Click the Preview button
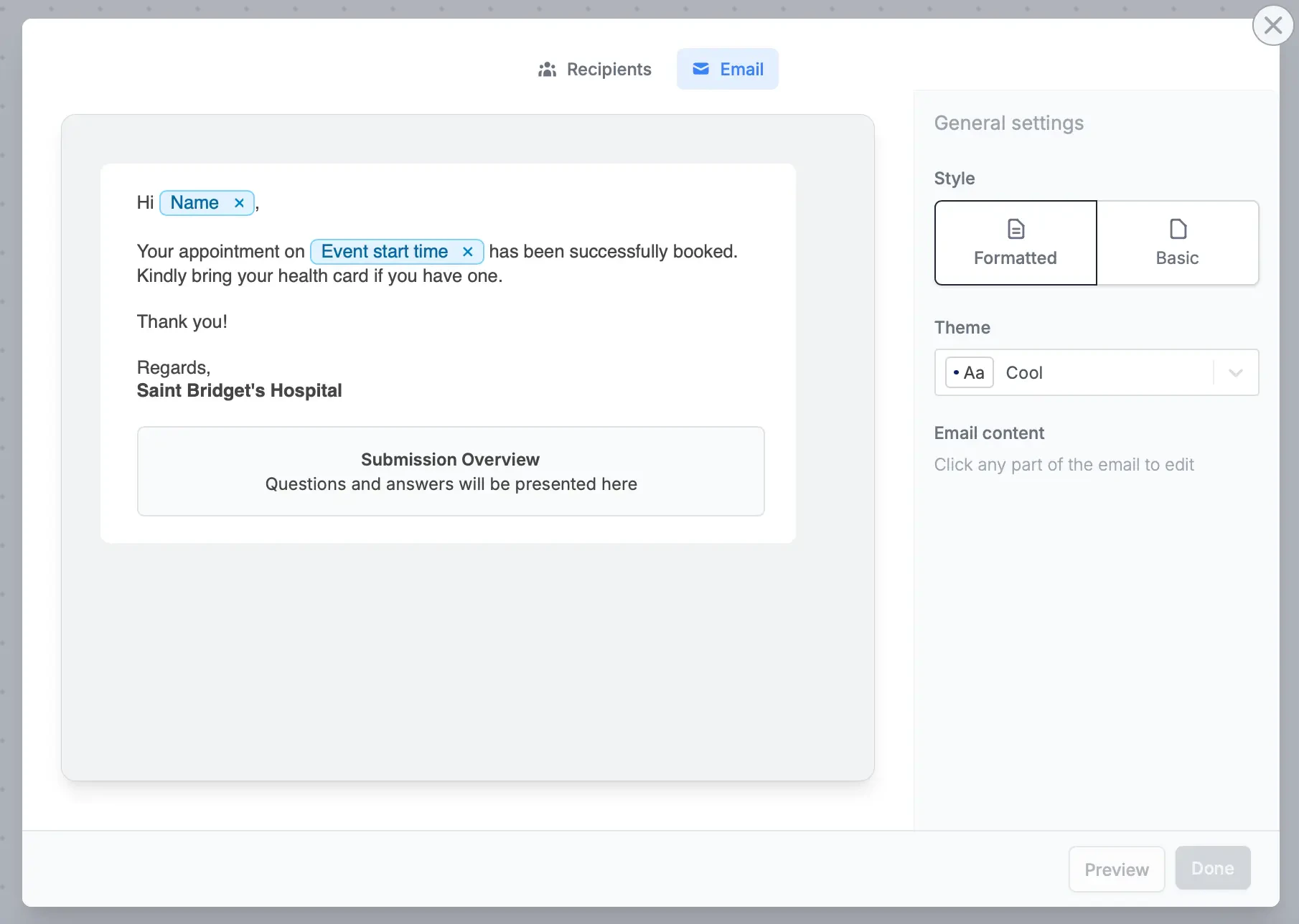Viewport: 1299px width, 924px height. (1116, 869)
